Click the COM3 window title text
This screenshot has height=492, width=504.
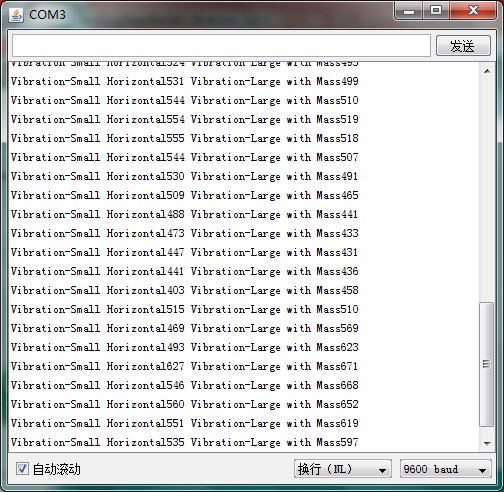(47, 15)
